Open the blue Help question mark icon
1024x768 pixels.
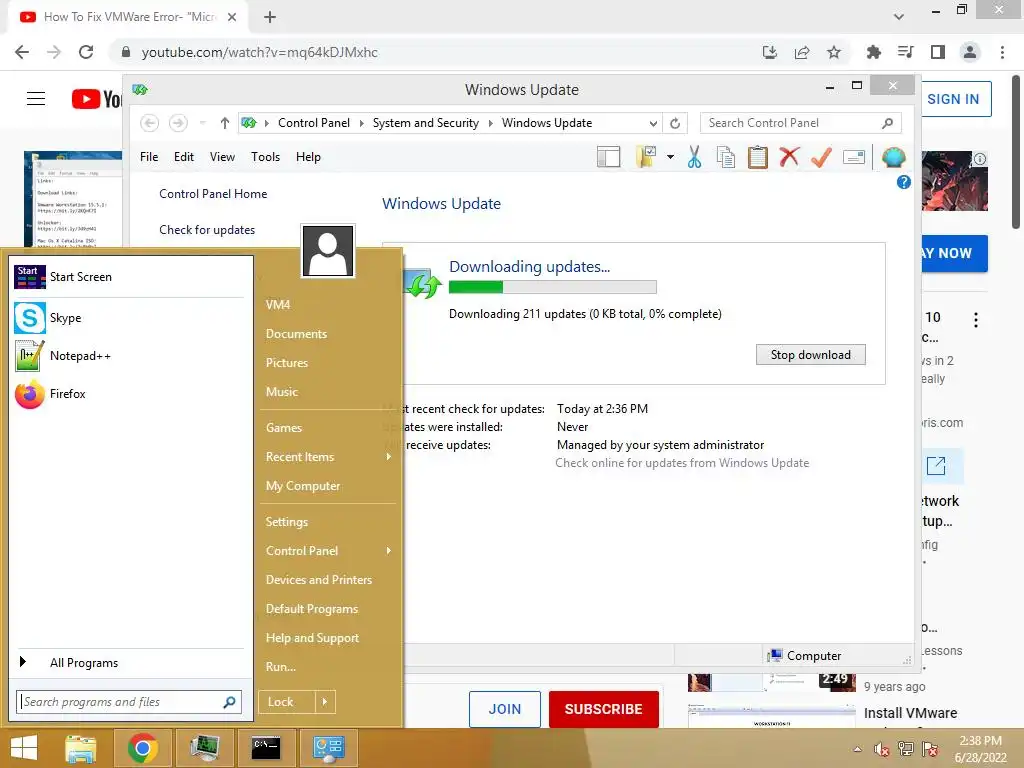(x=904, y=182)
